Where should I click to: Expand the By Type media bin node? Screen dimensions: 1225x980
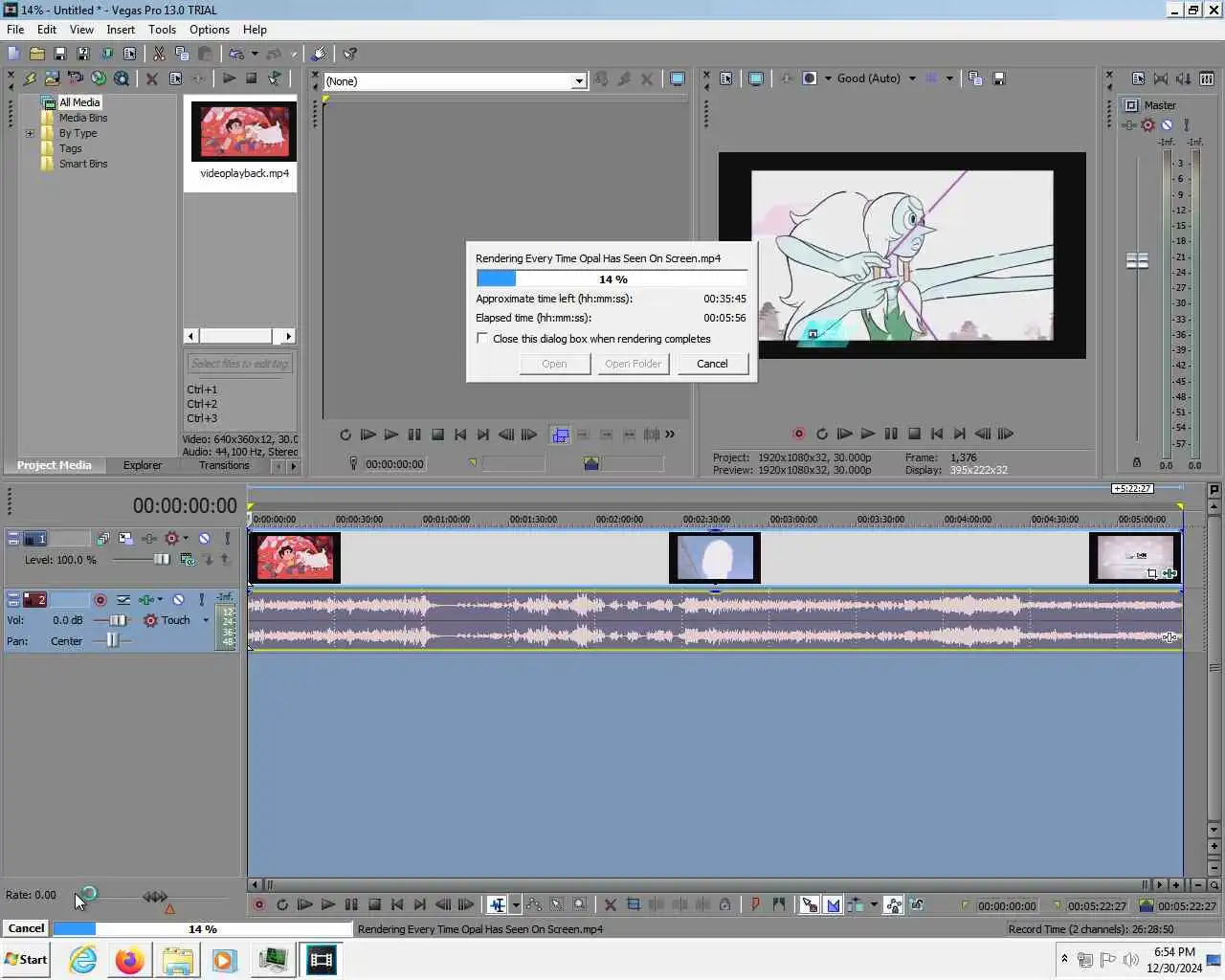30,133
